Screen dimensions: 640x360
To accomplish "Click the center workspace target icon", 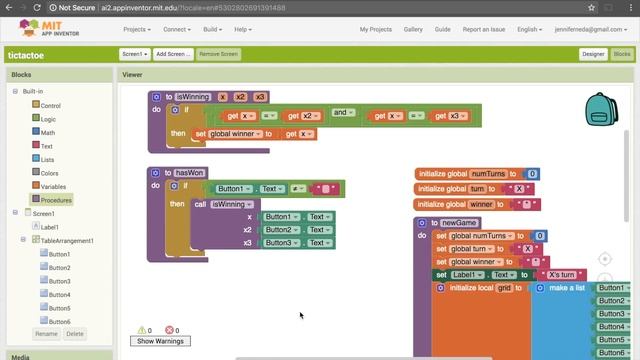I will pos(605,259).
